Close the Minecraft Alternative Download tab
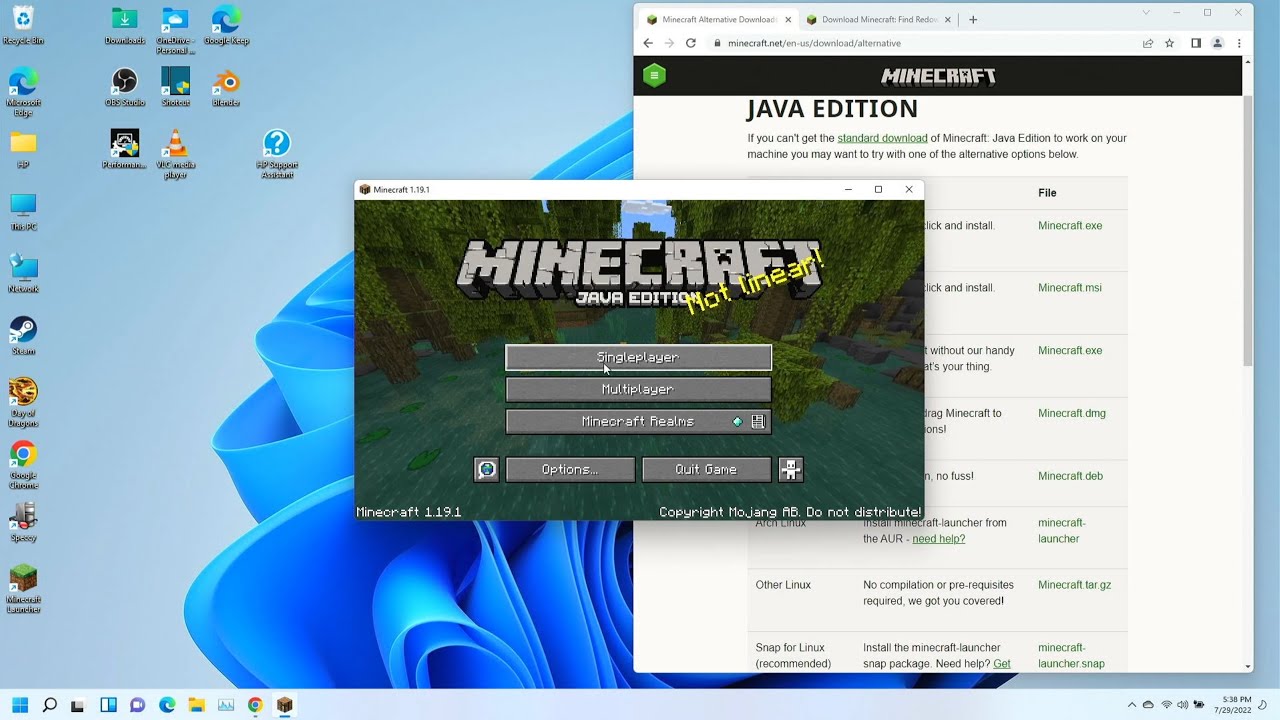This screenshot has width=1280, height=720. 787,19
